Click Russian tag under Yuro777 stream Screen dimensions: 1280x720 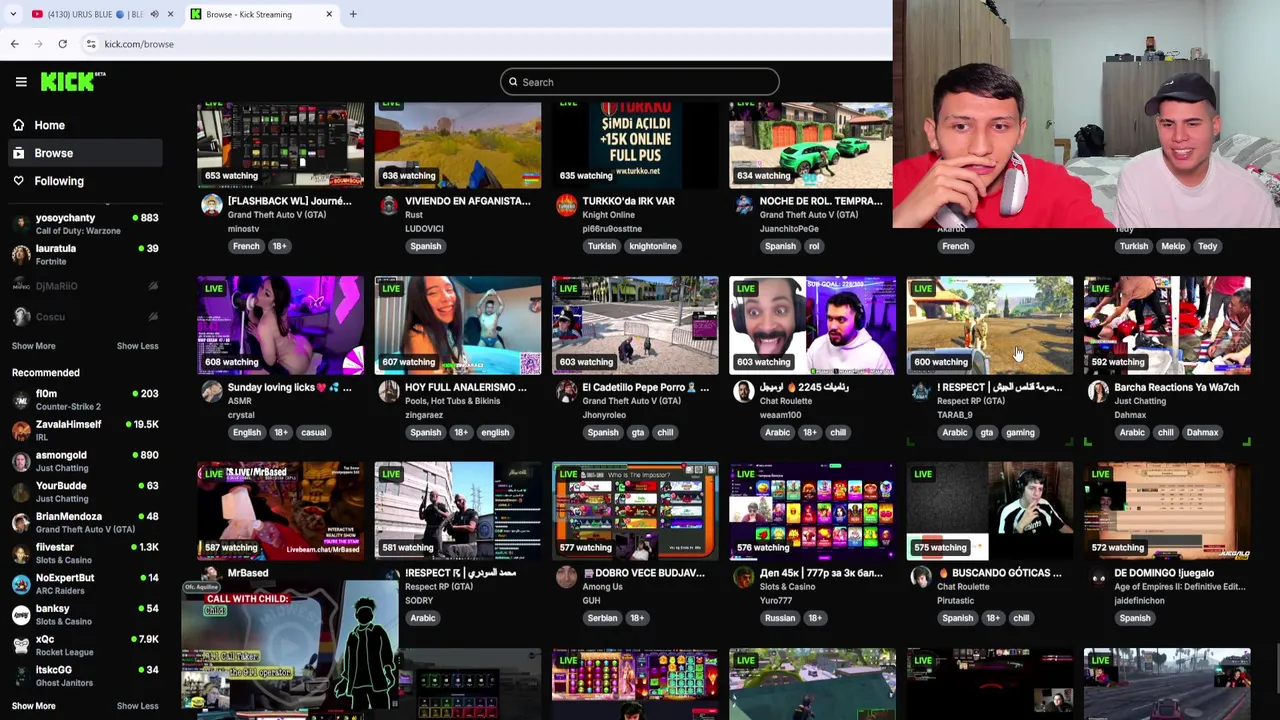(x=780, y=618)
